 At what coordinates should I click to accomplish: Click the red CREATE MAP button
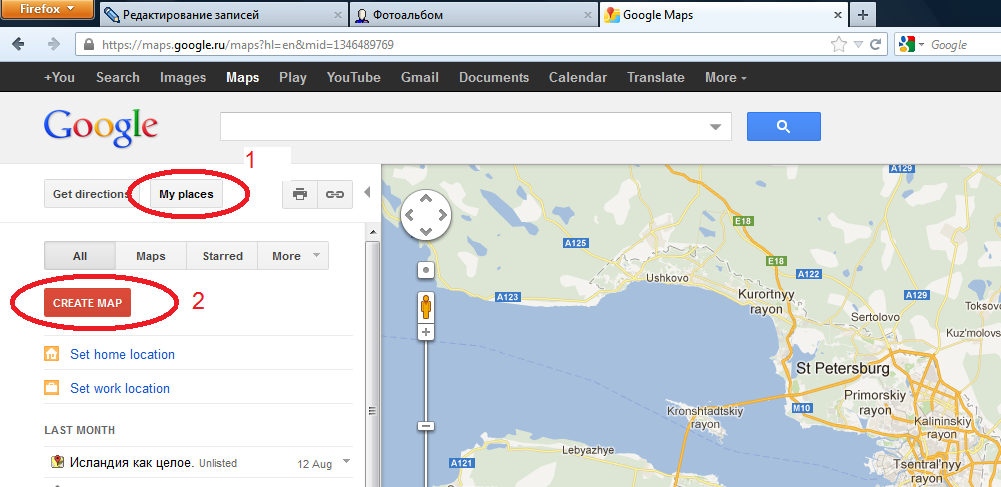(87, 303)
